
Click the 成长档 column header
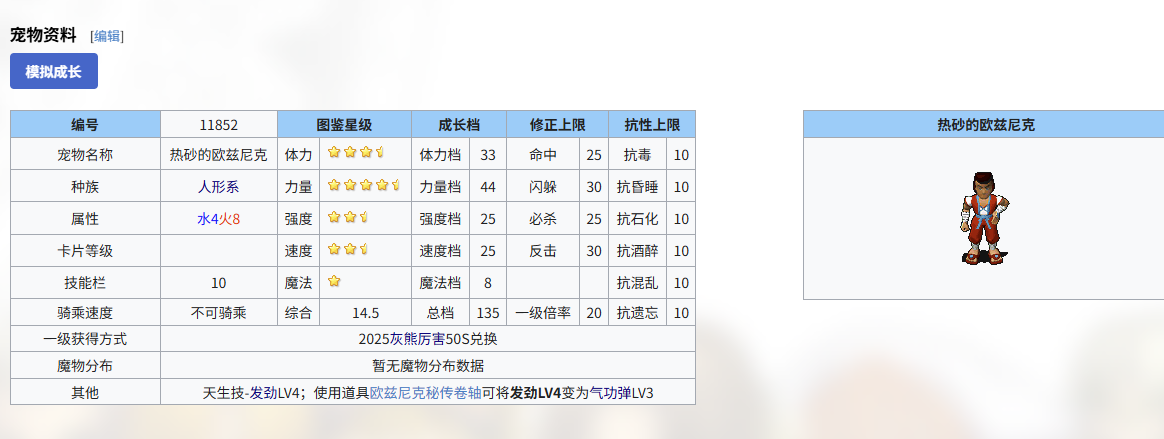[459, 124]
